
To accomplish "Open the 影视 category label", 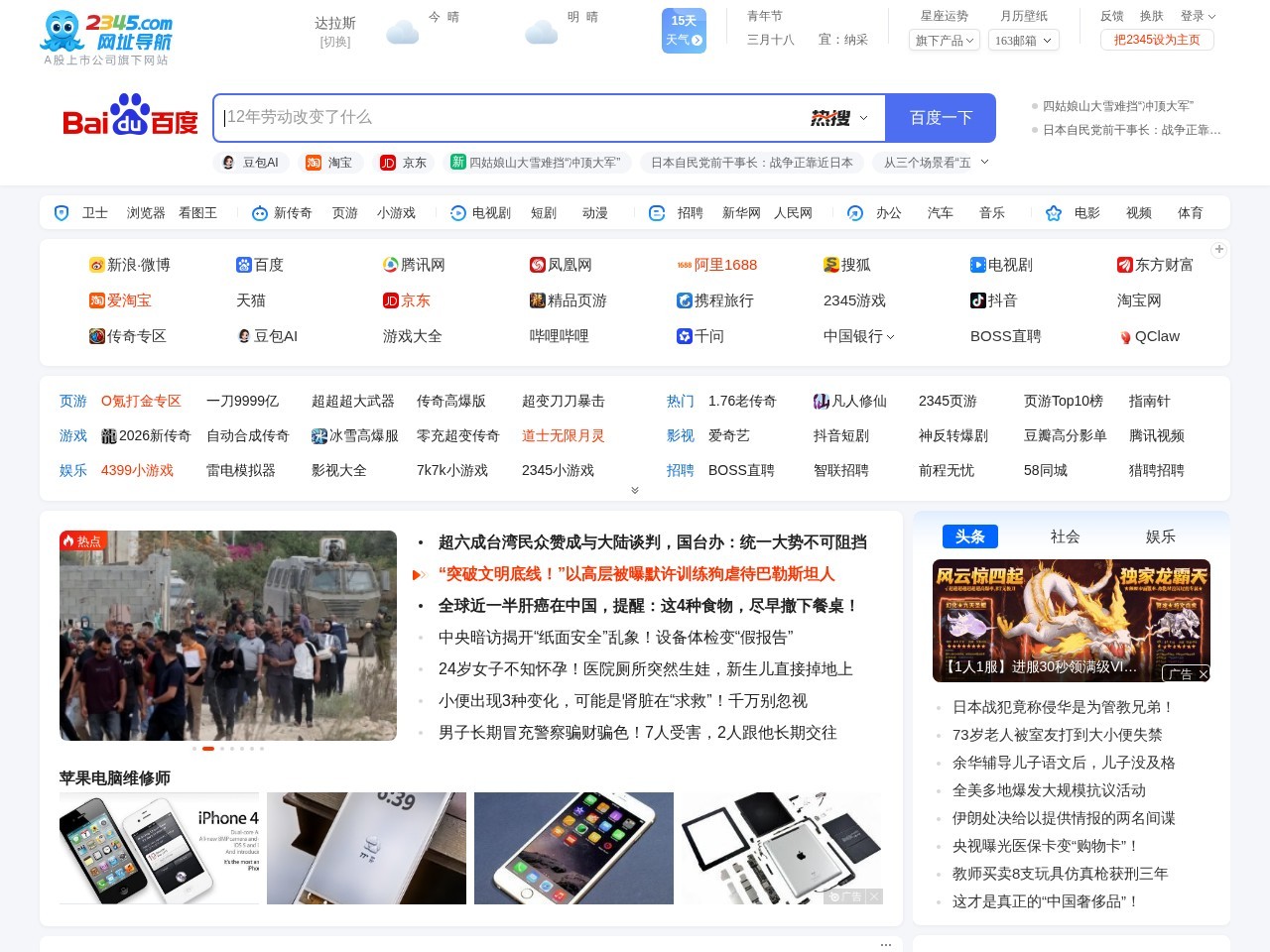I will (681, 435).
